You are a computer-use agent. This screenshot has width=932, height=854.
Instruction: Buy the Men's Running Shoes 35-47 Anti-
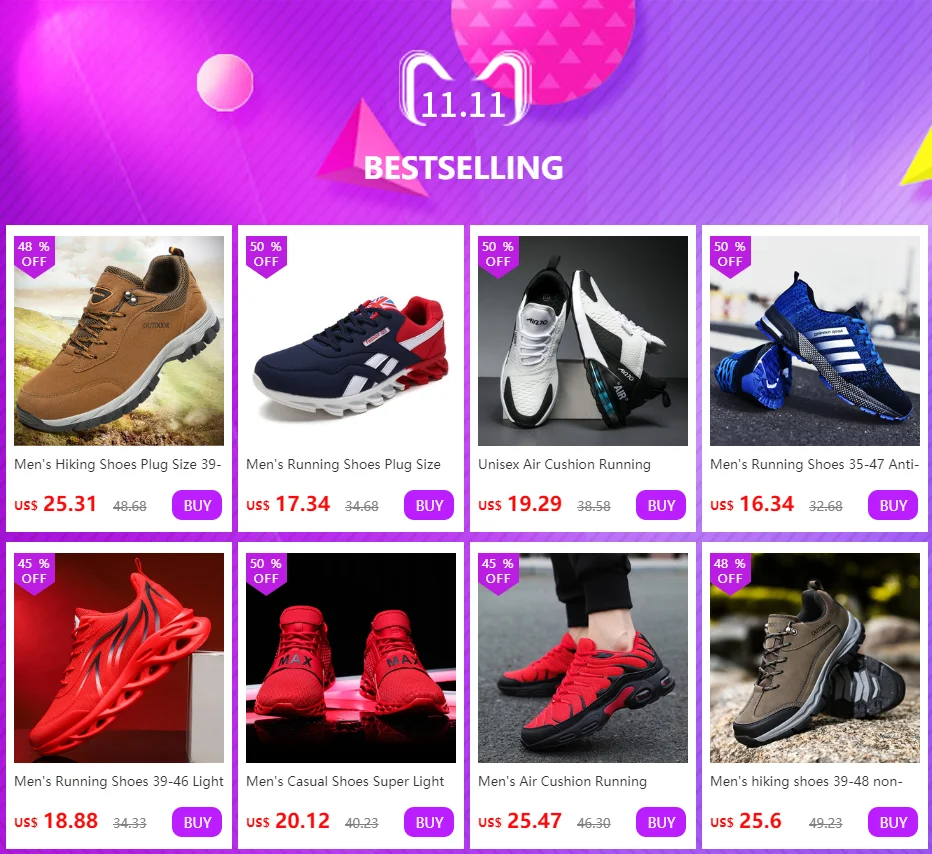coord(893,505)
